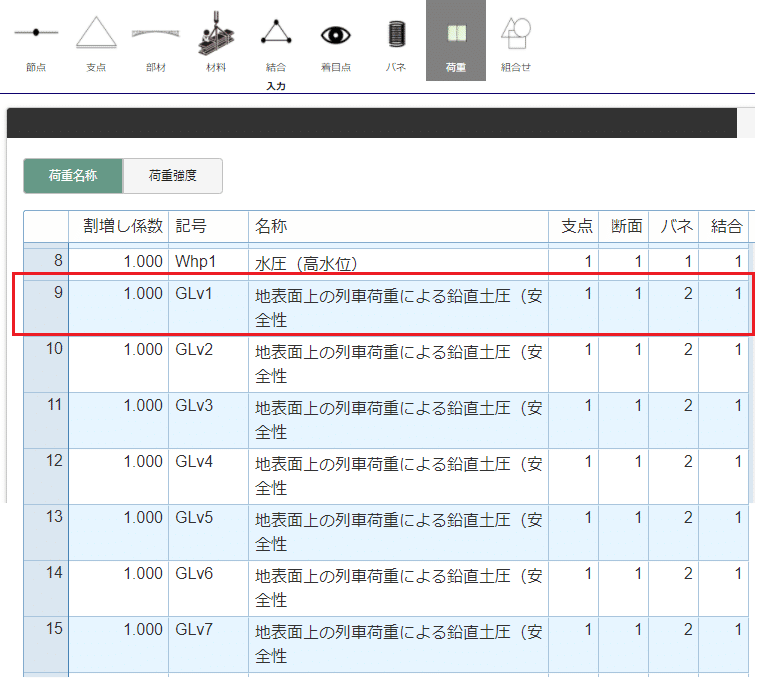Click the name cell in GLv3 row
This screenshot has height=682, width=757.
[x=398, y=420]
